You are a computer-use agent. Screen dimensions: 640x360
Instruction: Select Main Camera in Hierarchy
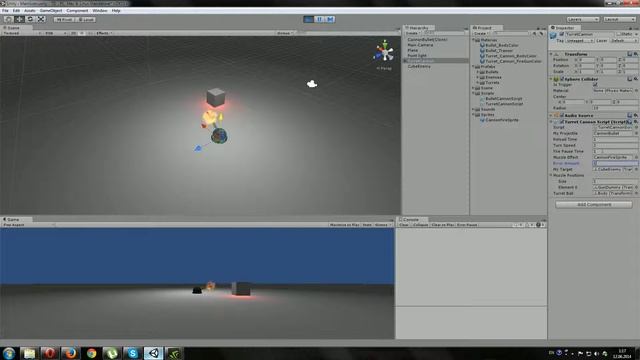click(420, 45)
